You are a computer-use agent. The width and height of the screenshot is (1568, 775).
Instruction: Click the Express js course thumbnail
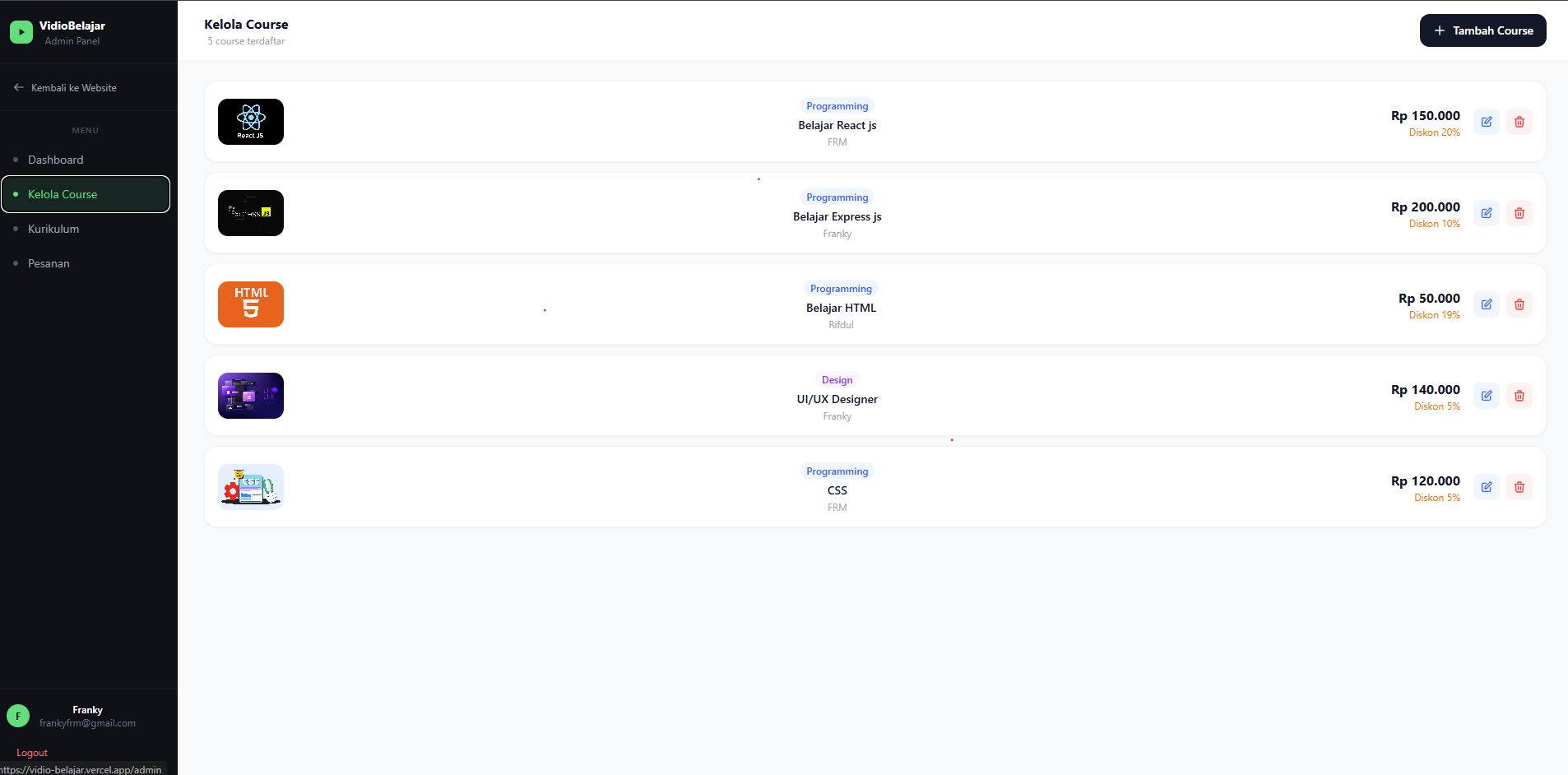tap(251, 213)
